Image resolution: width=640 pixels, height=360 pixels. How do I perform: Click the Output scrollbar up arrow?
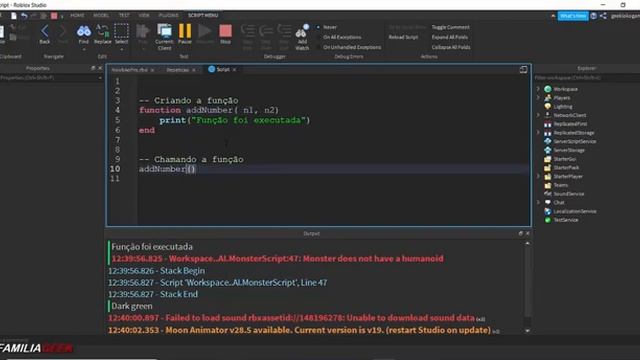(x=527, y=243)
